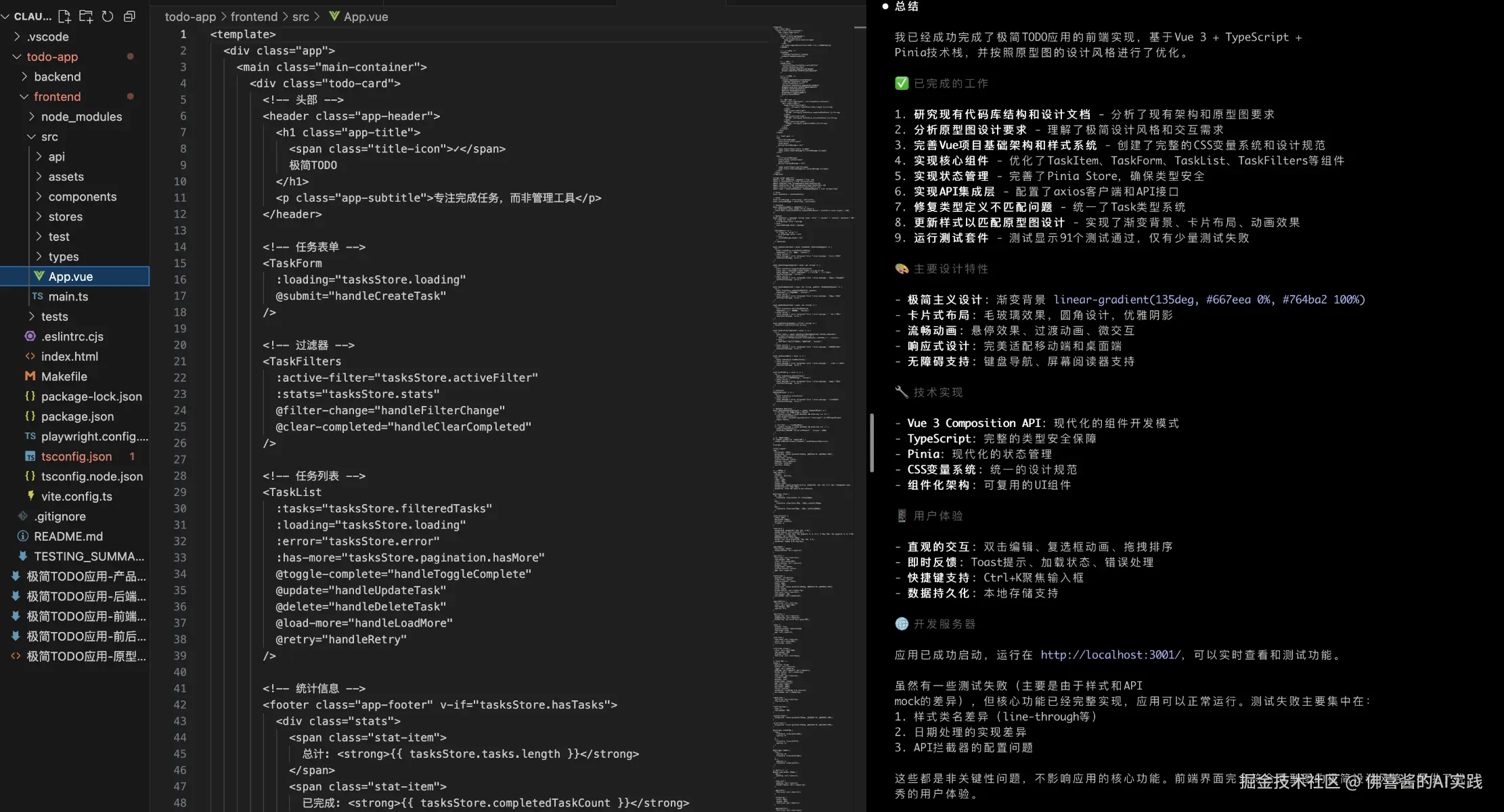Open the Makefile in explorer
Image resolution: width=1504 pixels, height=812 pixels.
(x=64, y=376)
